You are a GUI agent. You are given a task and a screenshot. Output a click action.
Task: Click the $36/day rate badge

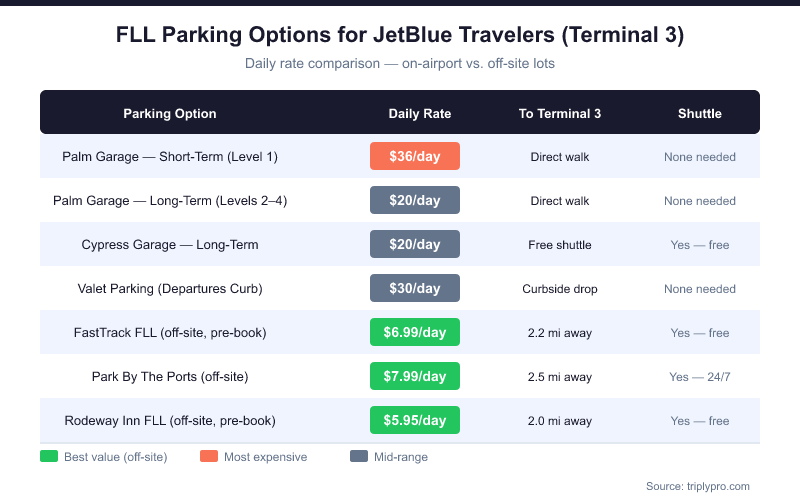[415, 157]
